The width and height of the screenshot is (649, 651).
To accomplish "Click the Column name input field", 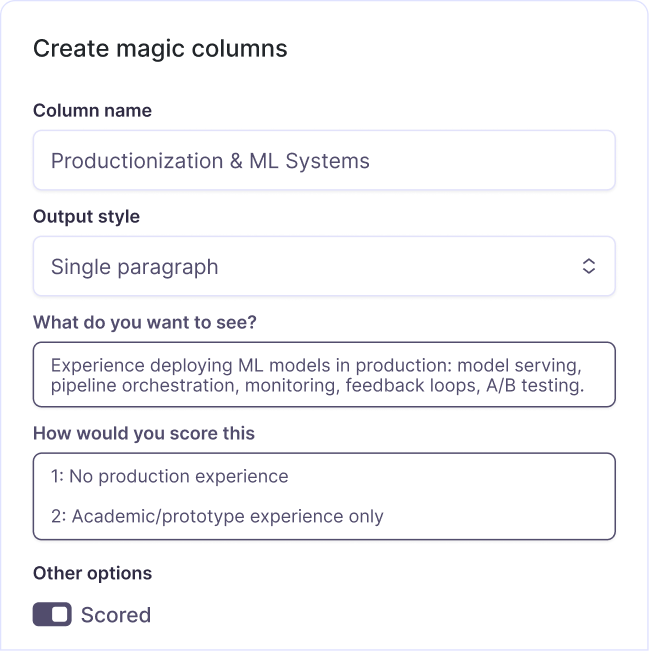I will [x=323, y=160].
